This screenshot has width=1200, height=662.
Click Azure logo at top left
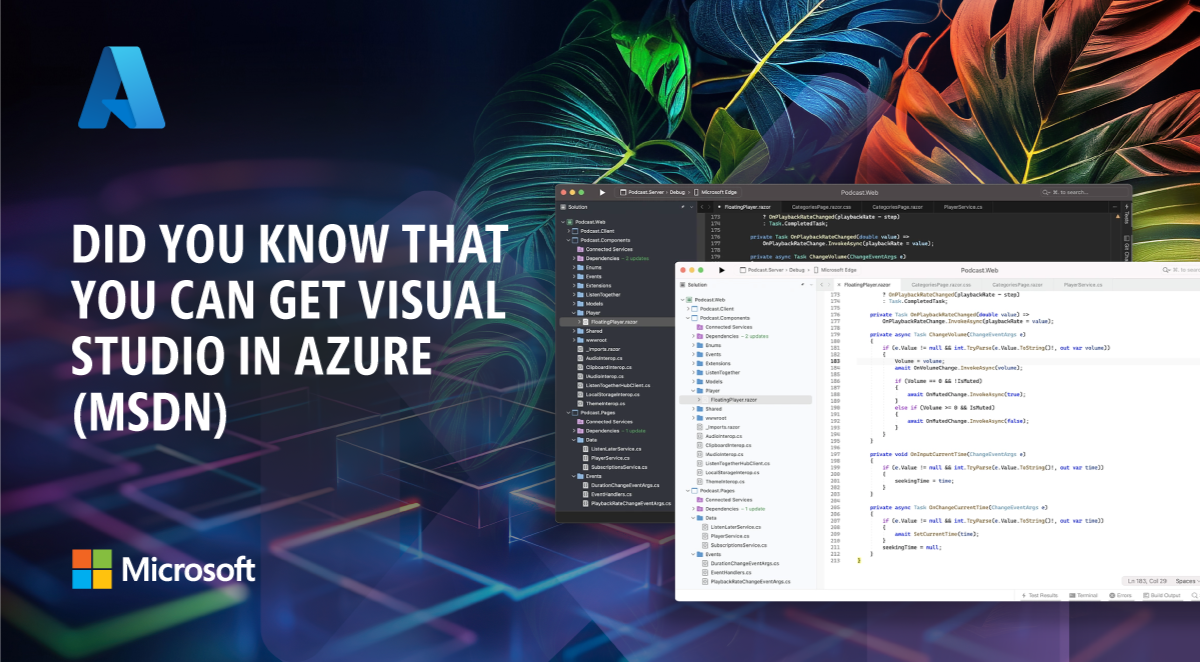121,87
